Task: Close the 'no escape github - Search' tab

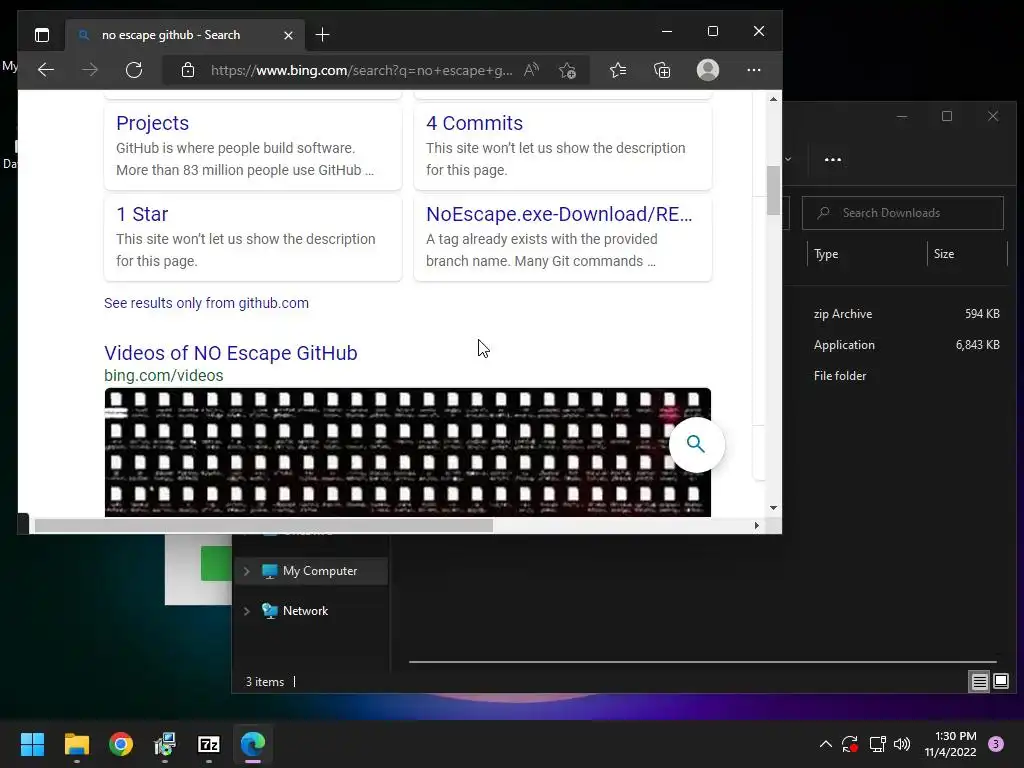Action: (x=288, y=35)
